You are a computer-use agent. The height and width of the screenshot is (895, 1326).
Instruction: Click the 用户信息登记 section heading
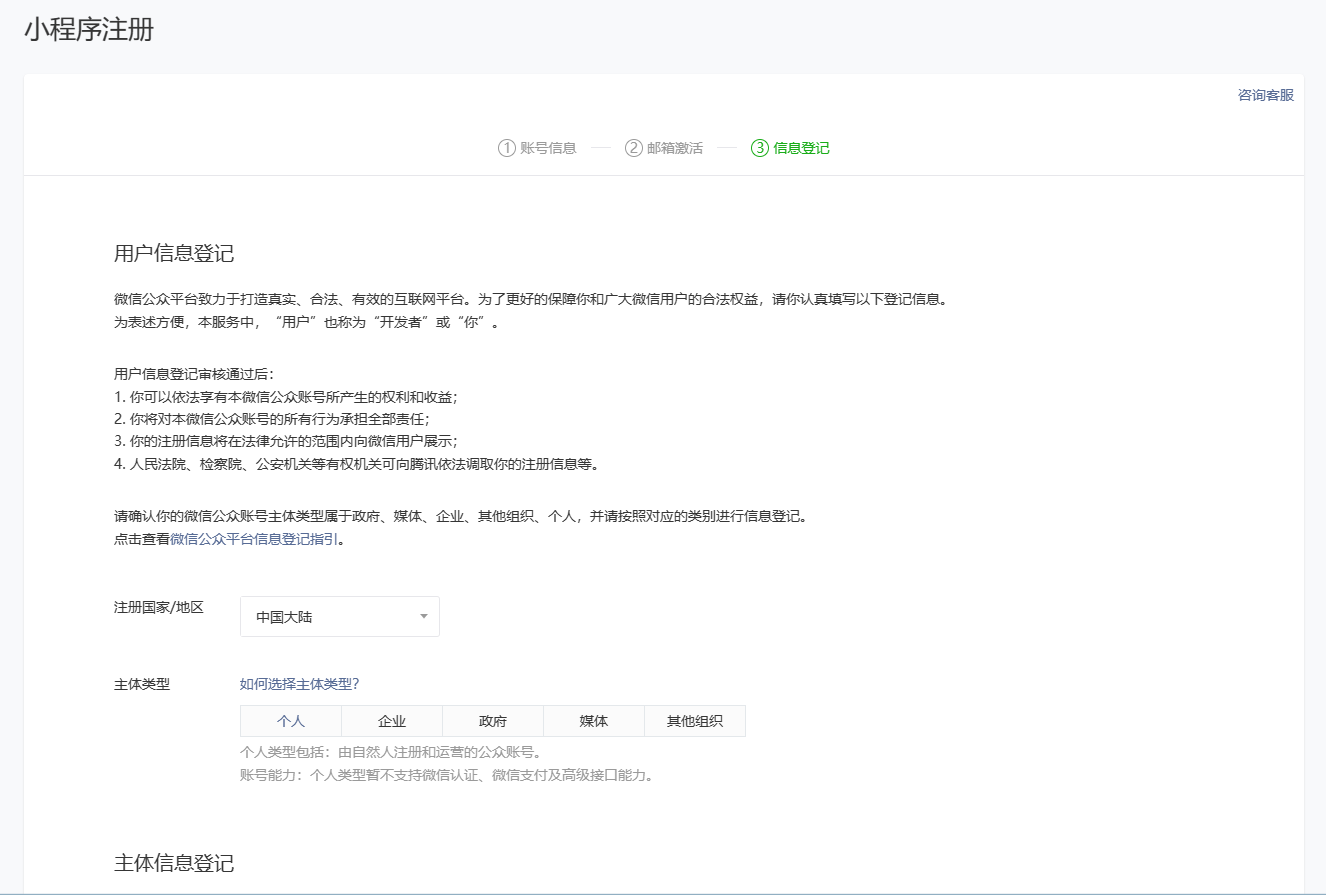click(x=174, y=253)
